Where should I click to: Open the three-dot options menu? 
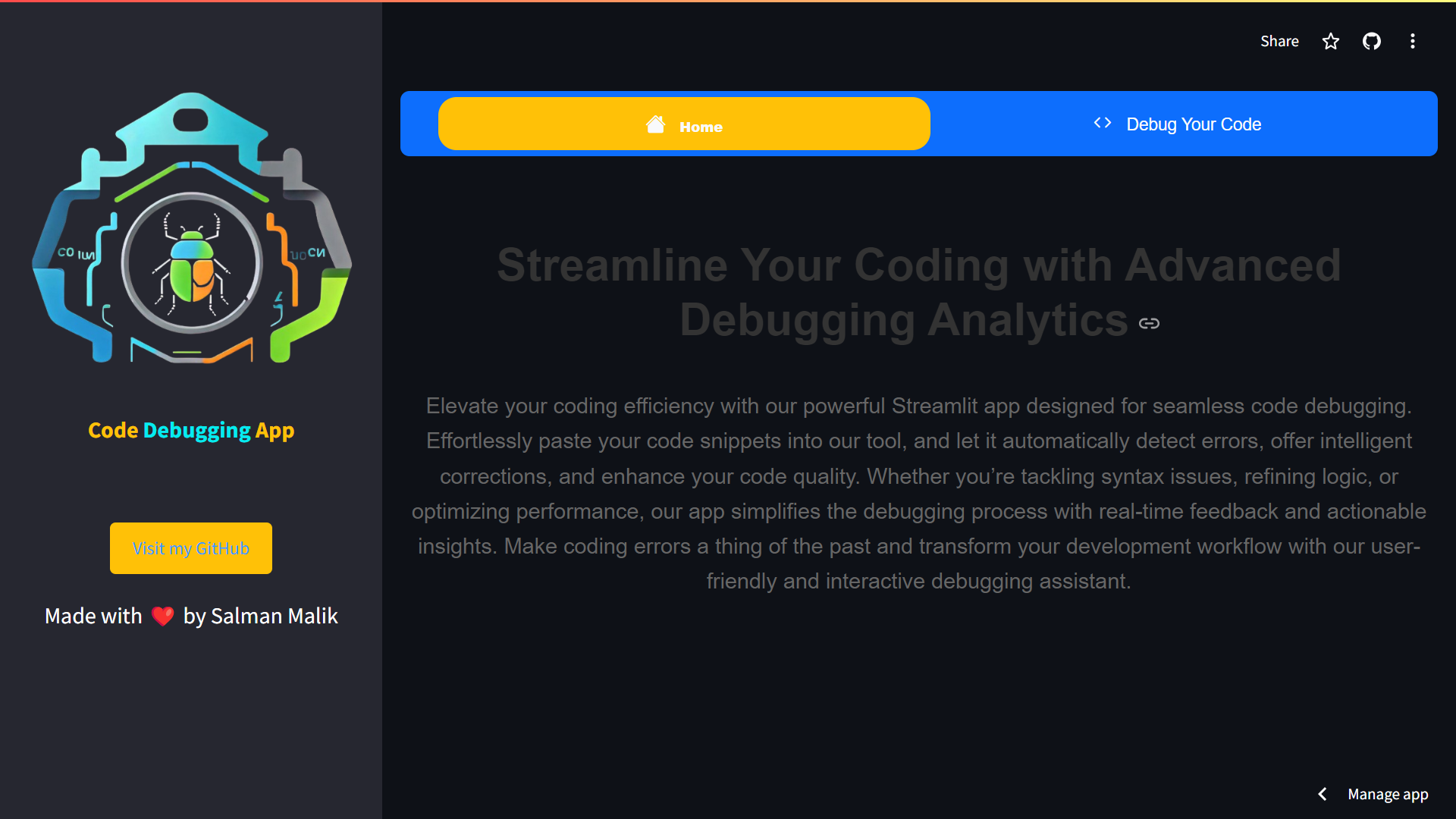pyautogui.click(x=1412, y=42)
